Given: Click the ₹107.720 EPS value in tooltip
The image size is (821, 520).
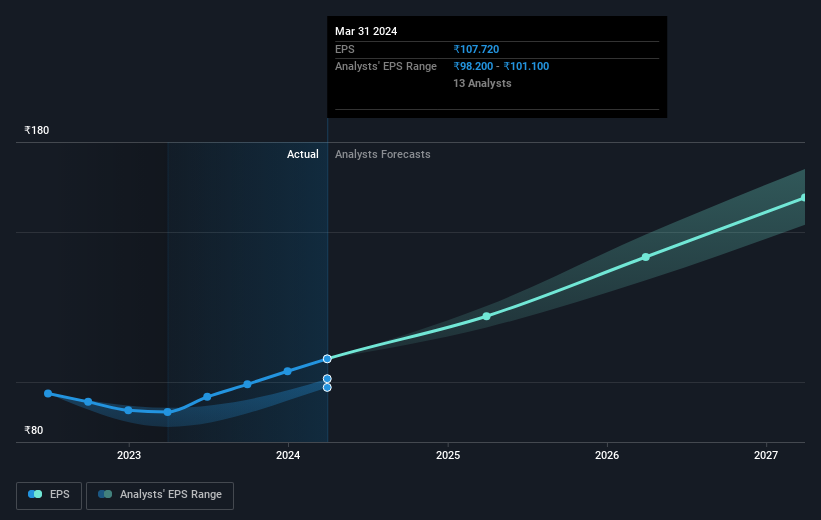Looking at the screenshot, I should tap(476, 49).
